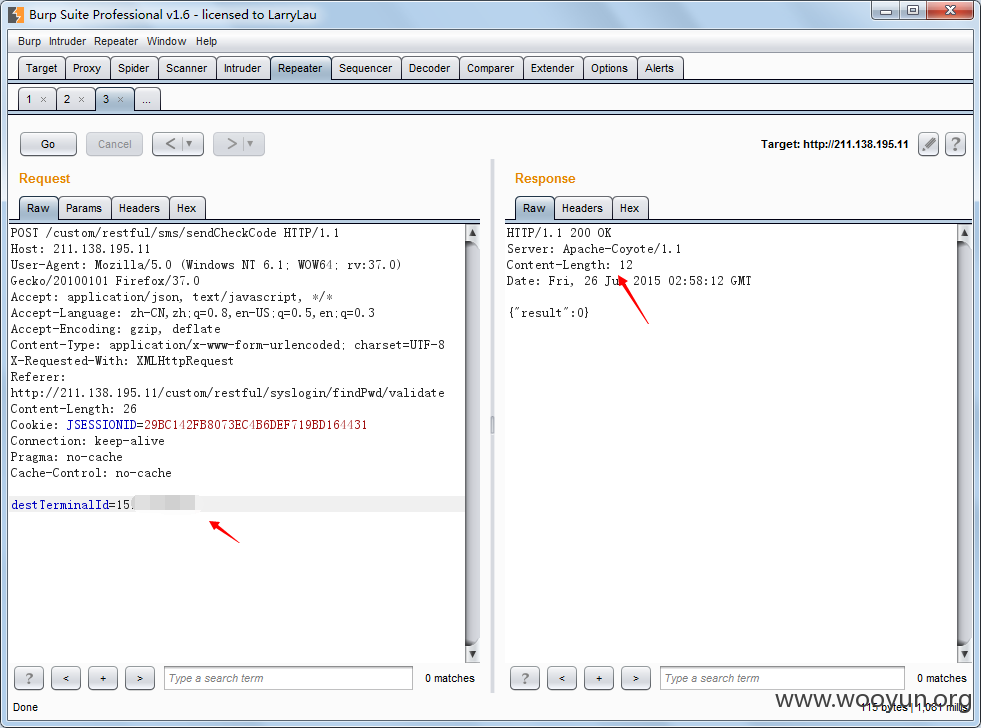
Task: Switch to the Proxy tab
Action: [x=87, y=68]
